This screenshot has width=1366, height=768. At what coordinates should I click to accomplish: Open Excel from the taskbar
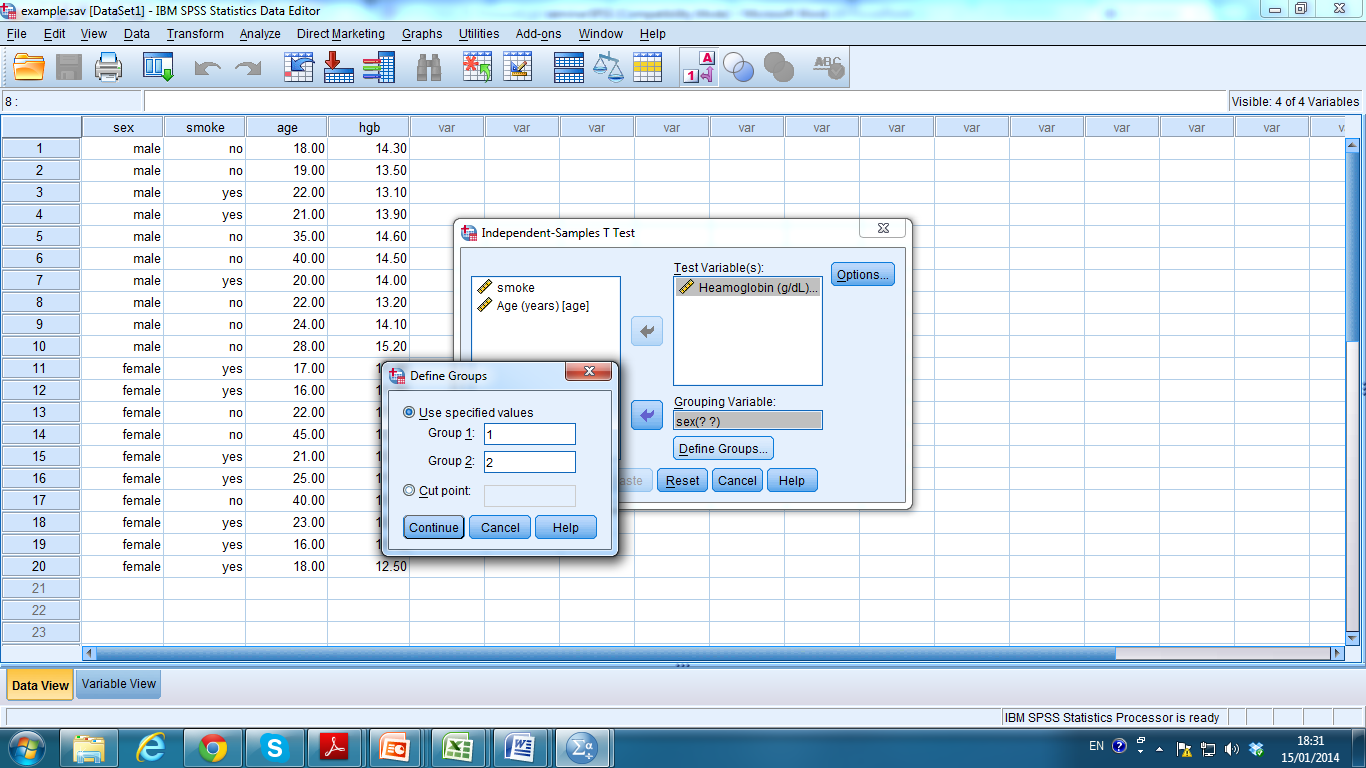pos(457,747)
